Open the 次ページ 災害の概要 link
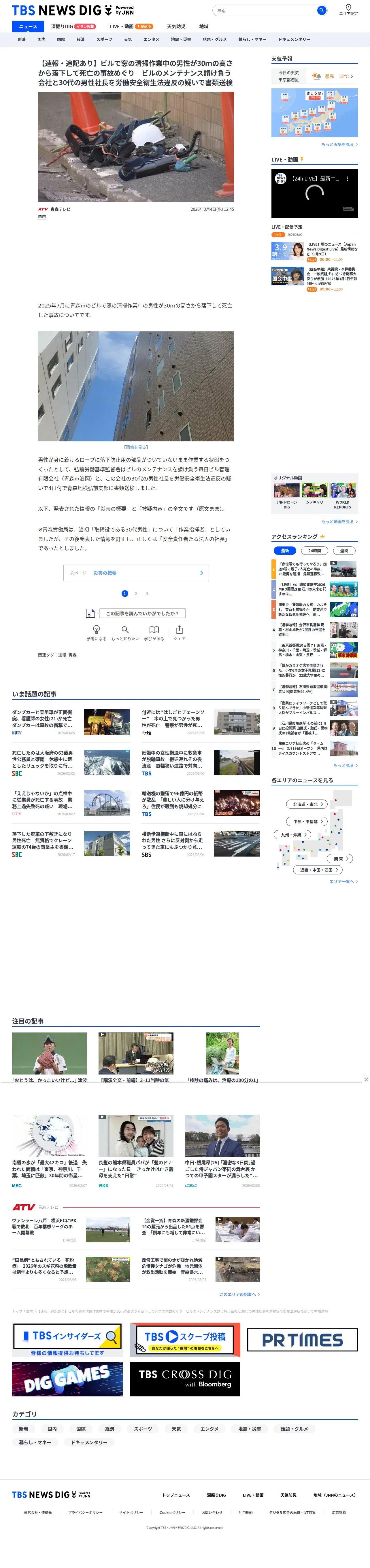This screenshot has width=370, height=1568. 136,573
